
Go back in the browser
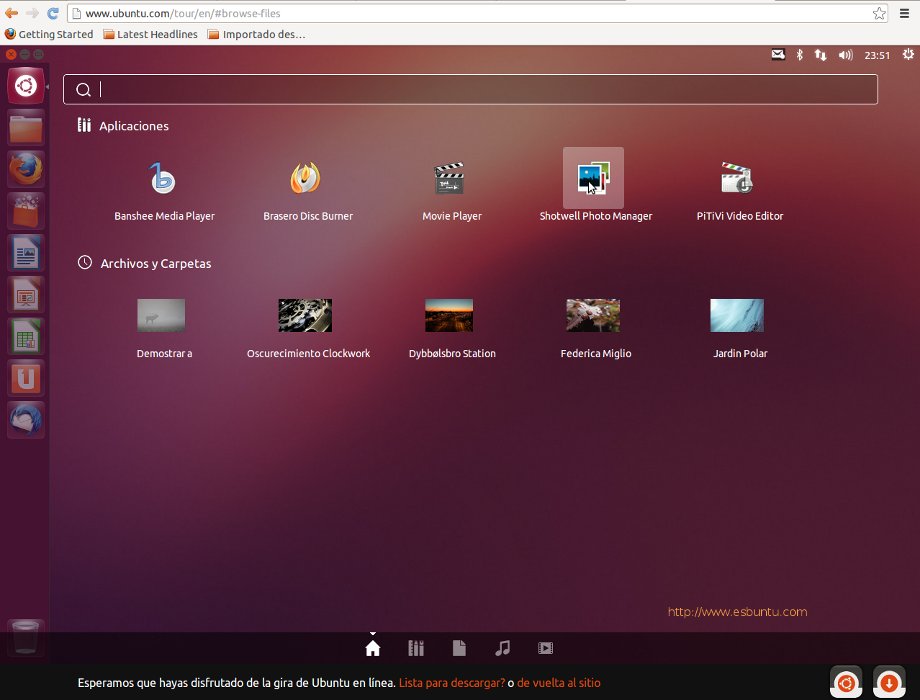(11, 13)
